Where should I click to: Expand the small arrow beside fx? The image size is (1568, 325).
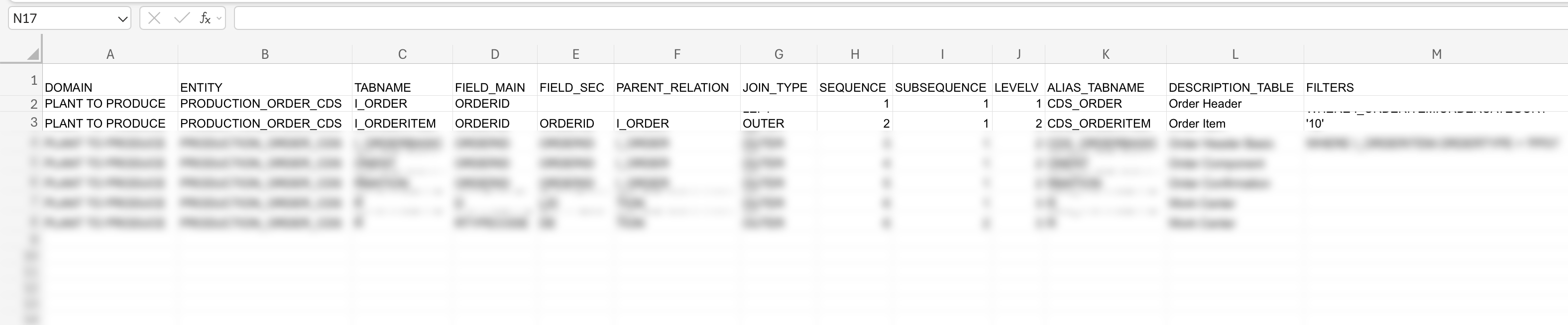219,18
